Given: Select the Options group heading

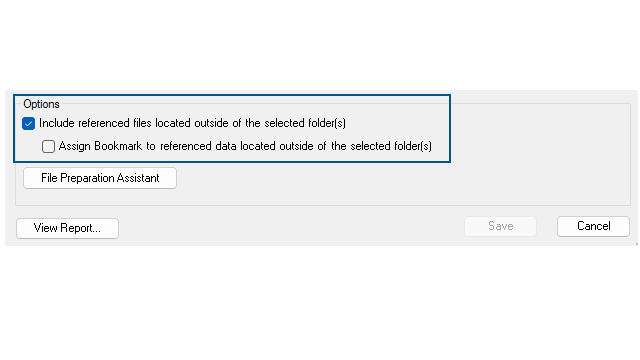Looking at the screenshot, I should 41,104.
